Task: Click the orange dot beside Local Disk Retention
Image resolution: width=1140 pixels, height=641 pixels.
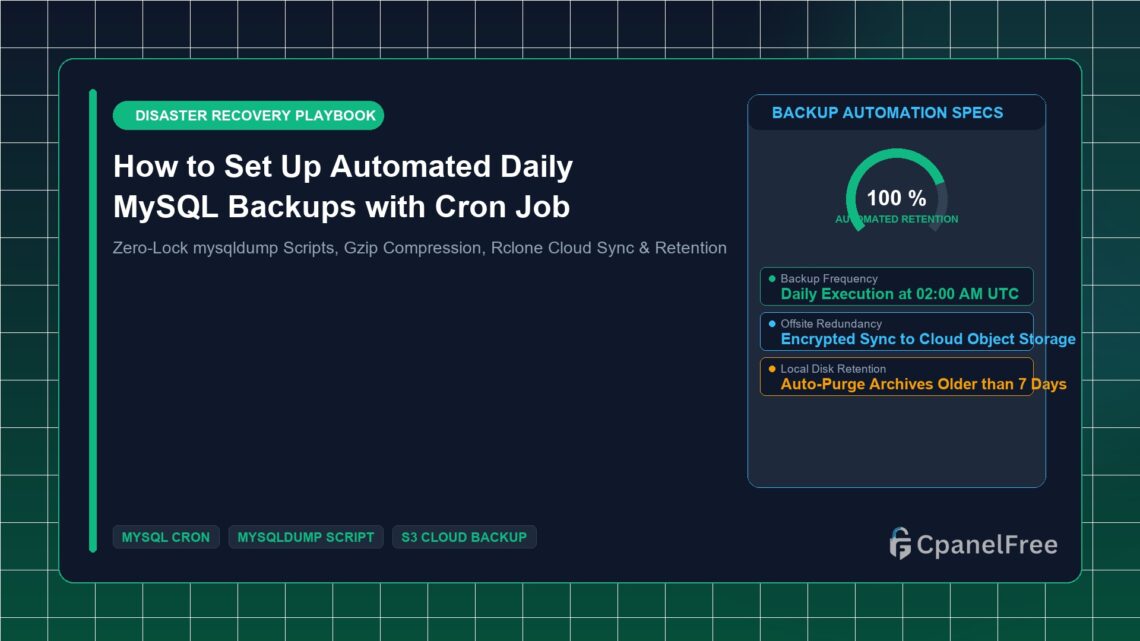Action: tap(772, 368)
